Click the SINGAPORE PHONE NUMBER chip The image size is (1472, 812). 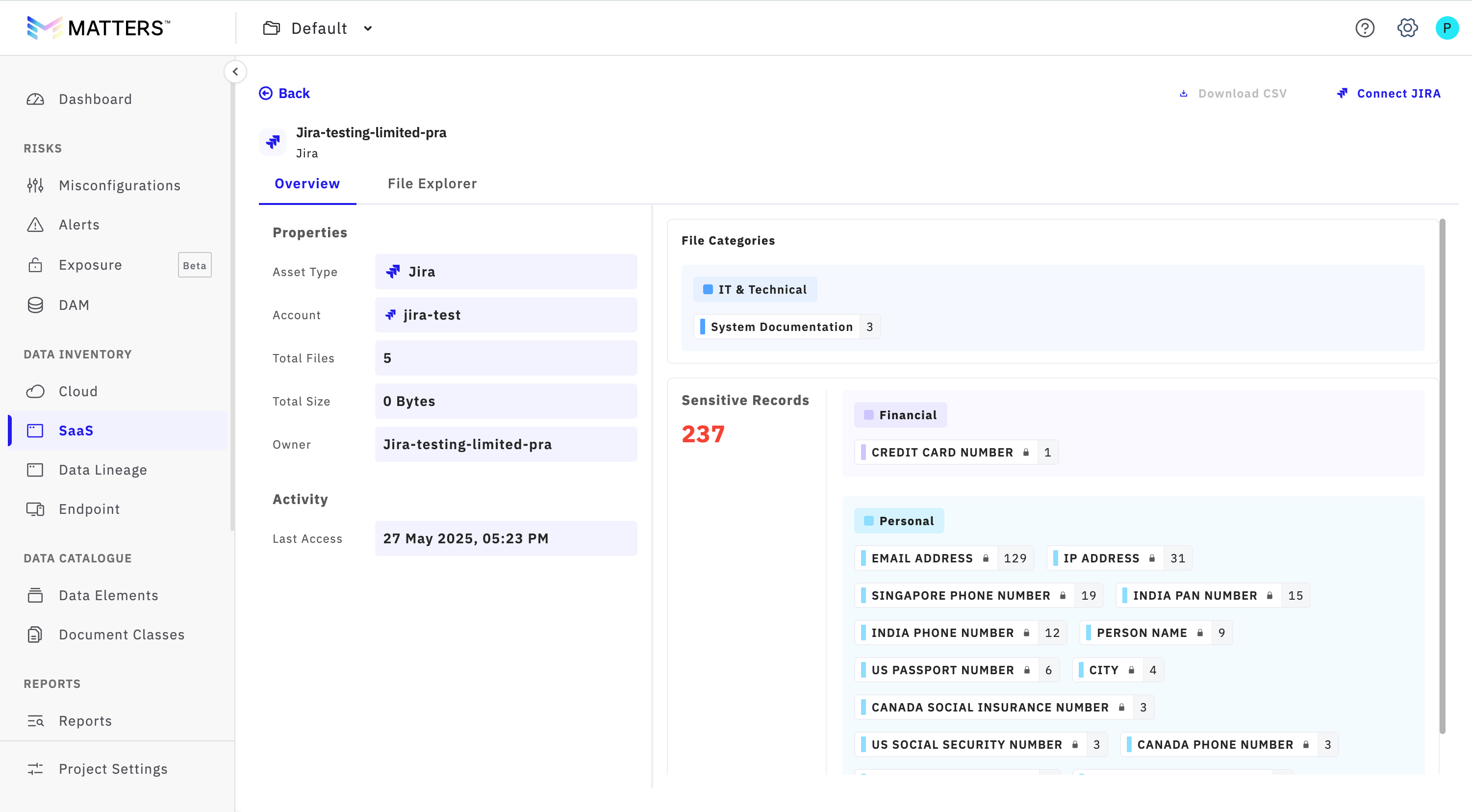[x=978, y=595]
